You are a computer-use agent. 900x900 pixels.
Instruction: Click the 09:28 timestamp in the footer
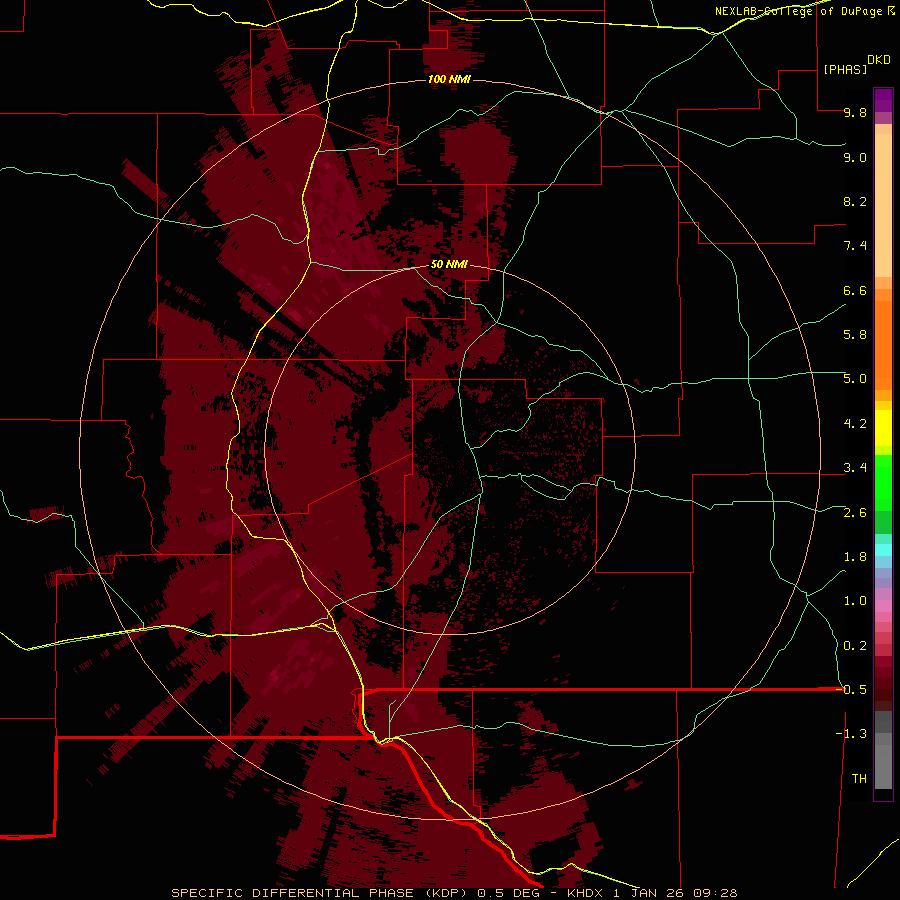[715, 893]
